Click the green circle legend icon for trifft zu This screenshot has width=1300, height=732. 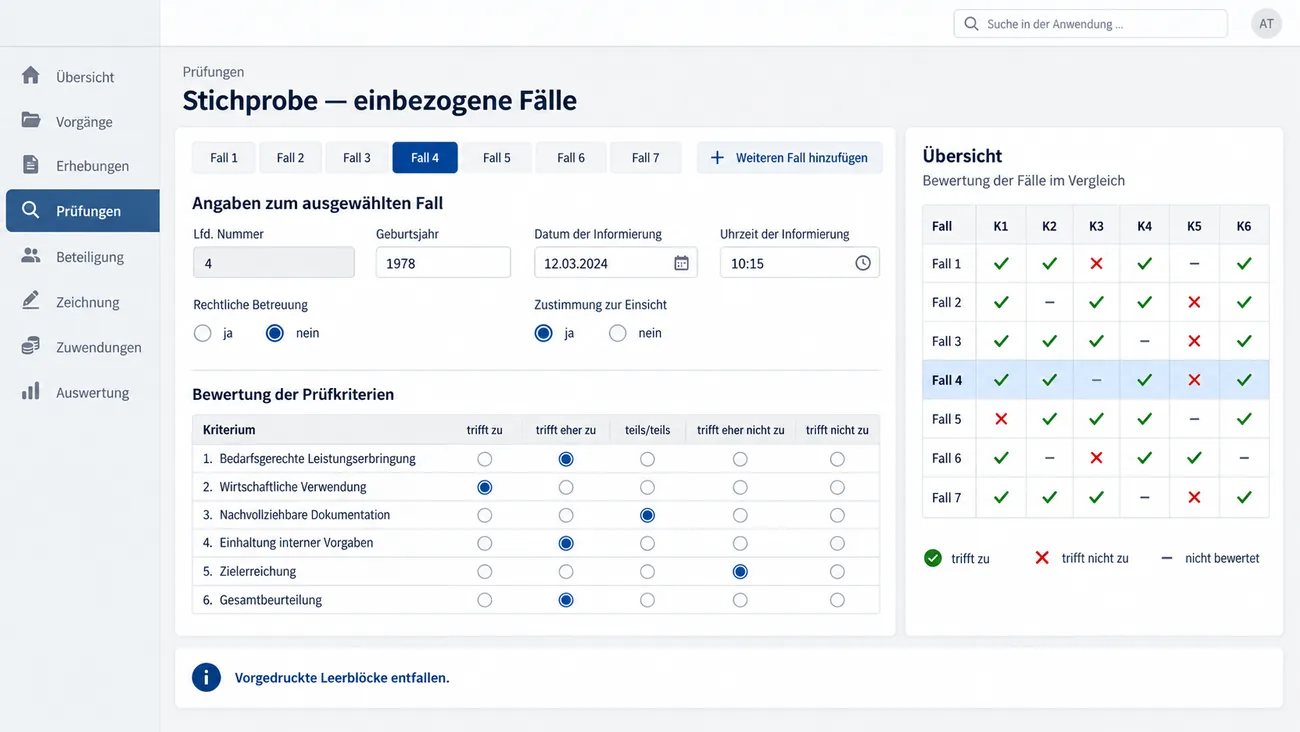click(933, 558)
